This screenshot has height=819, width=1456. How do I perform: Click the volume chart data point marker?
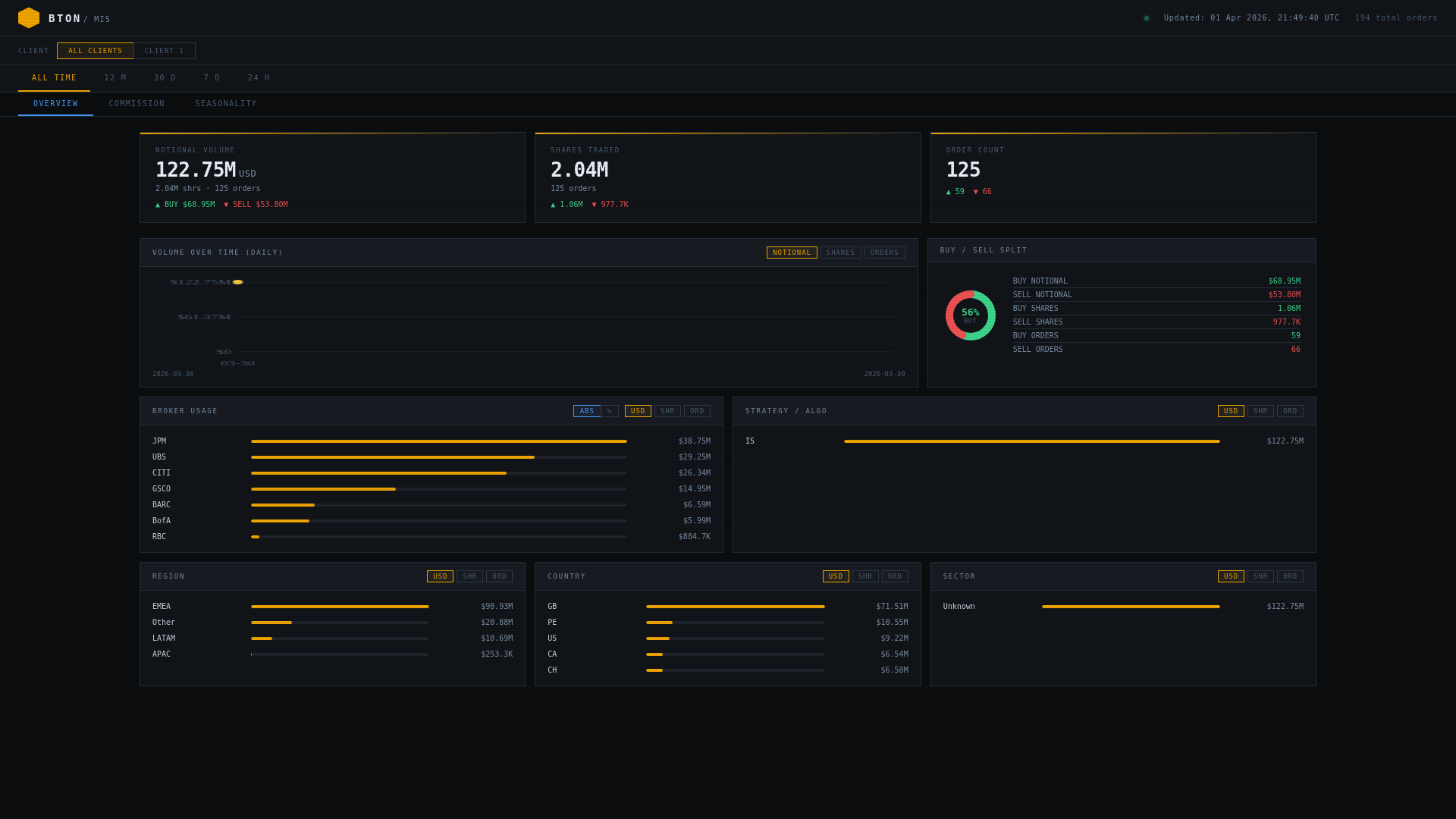pos(238,282)
